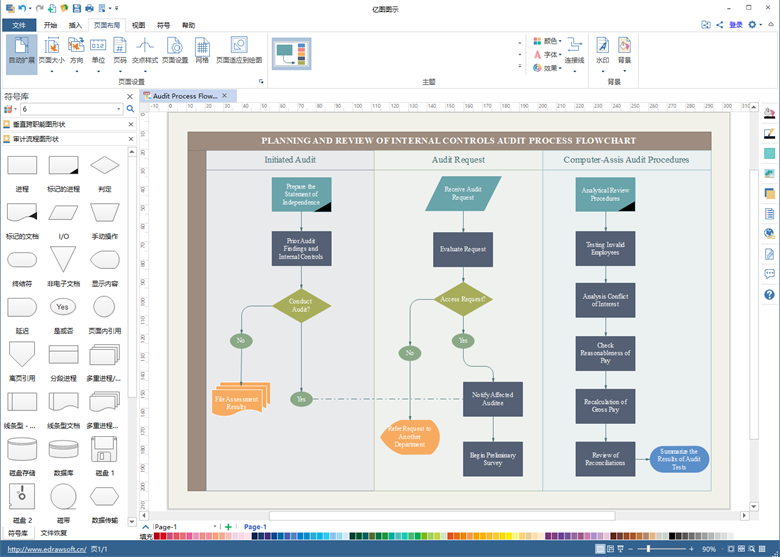Open the 颜色 theme color dropdown

(547, 41)
